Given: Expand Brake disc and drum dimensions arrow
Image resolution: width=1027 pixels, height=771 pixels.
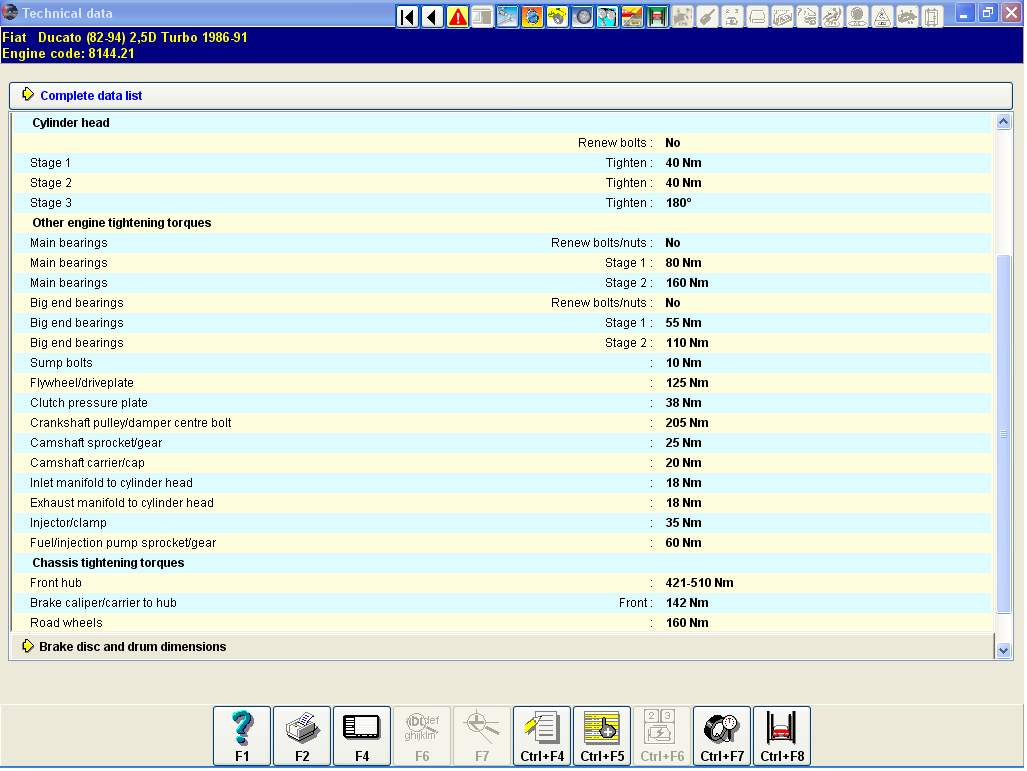Looking at the screenshot, I should tap(28, 646).
